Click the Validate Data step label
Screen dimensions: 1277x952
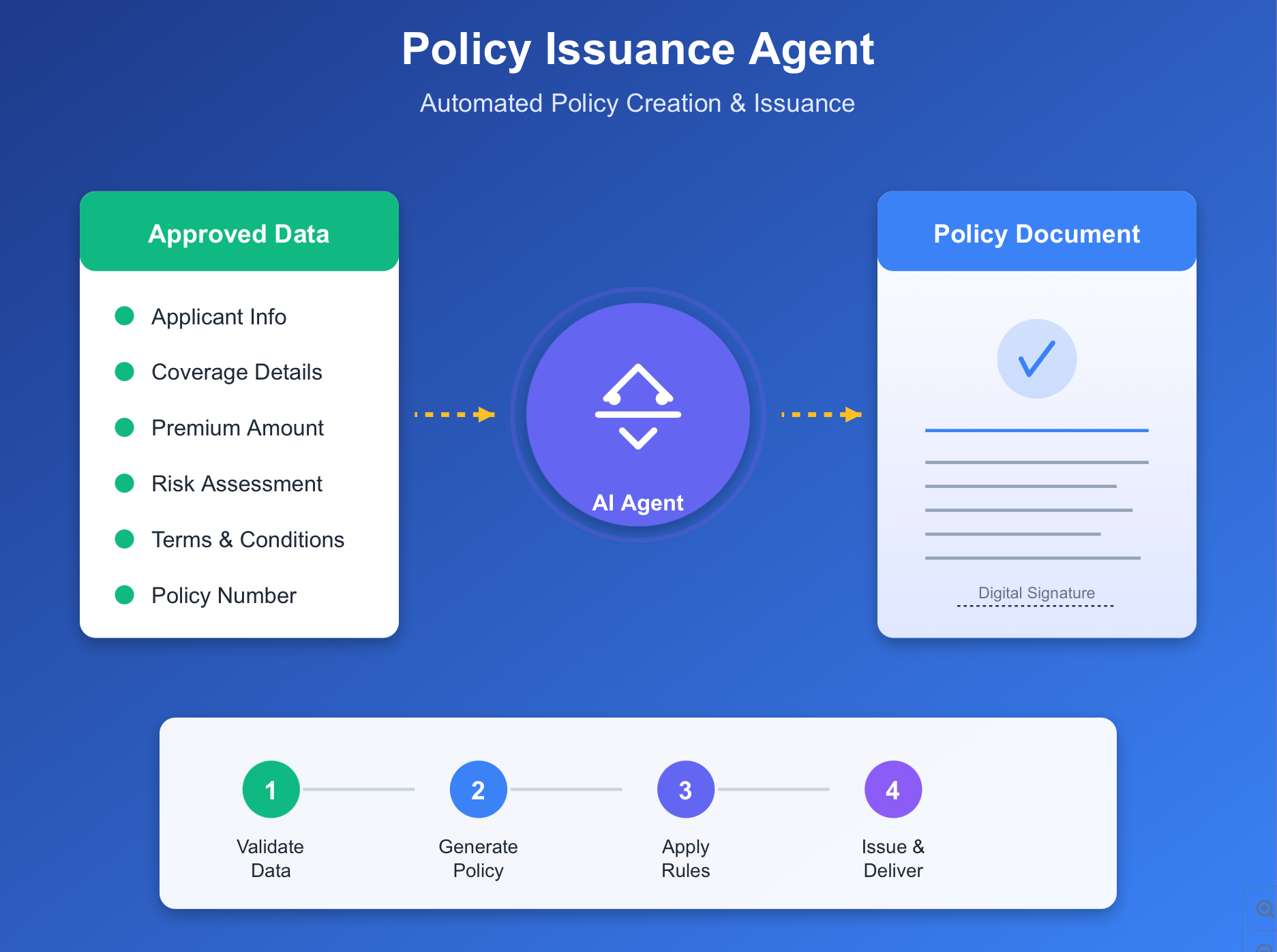coord(271,859)
